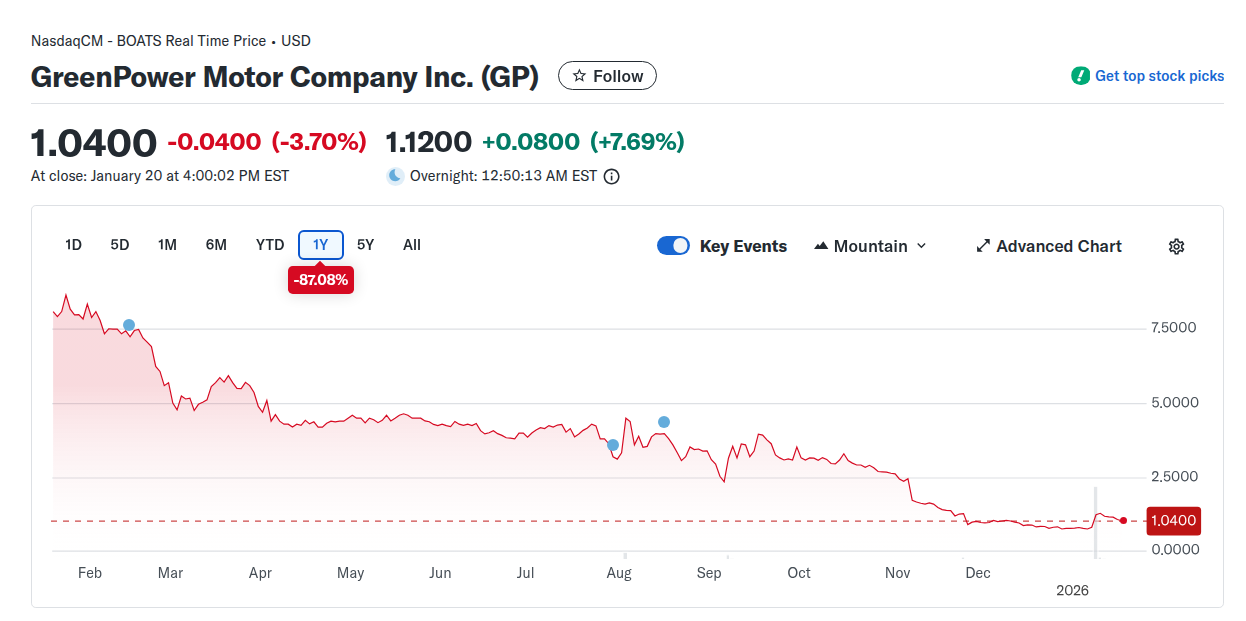Image resolution: width=1246 pixels, height=621 pixels.
Task: Click the overnight info circle icon
Action: [x=612, y=176]
